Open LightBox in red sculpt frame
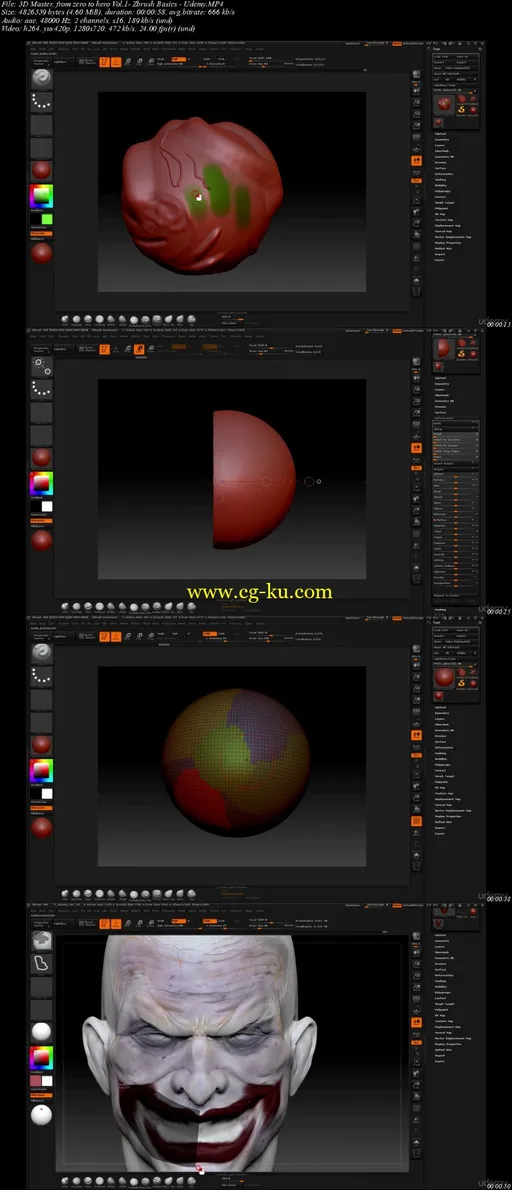The height and width of the screenshot is (1190, 512). tap(64, 62)
